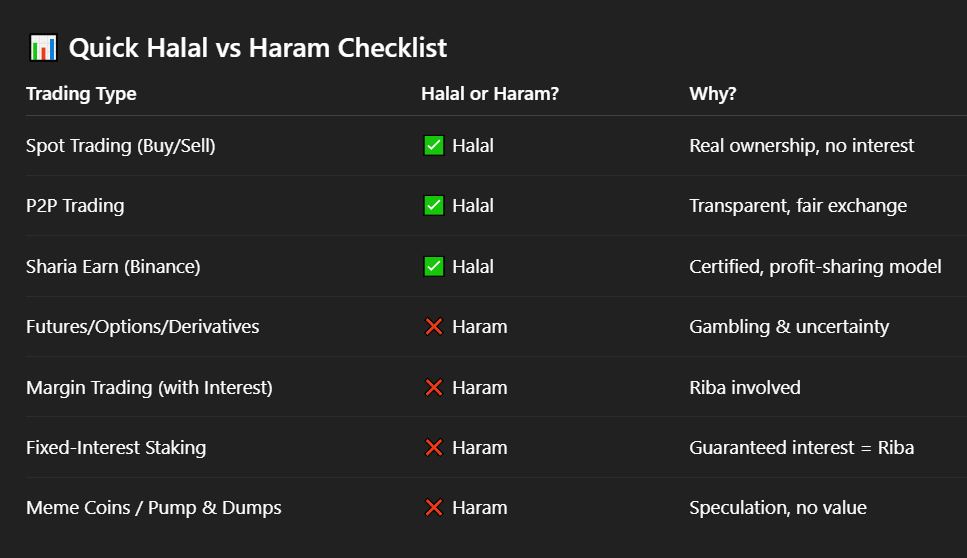Image resolution: width=967 pixels, height=558 pixels.
Task: Click the "Quick Halal vs Haram Checklist" heading
Action: coord(258,47)
